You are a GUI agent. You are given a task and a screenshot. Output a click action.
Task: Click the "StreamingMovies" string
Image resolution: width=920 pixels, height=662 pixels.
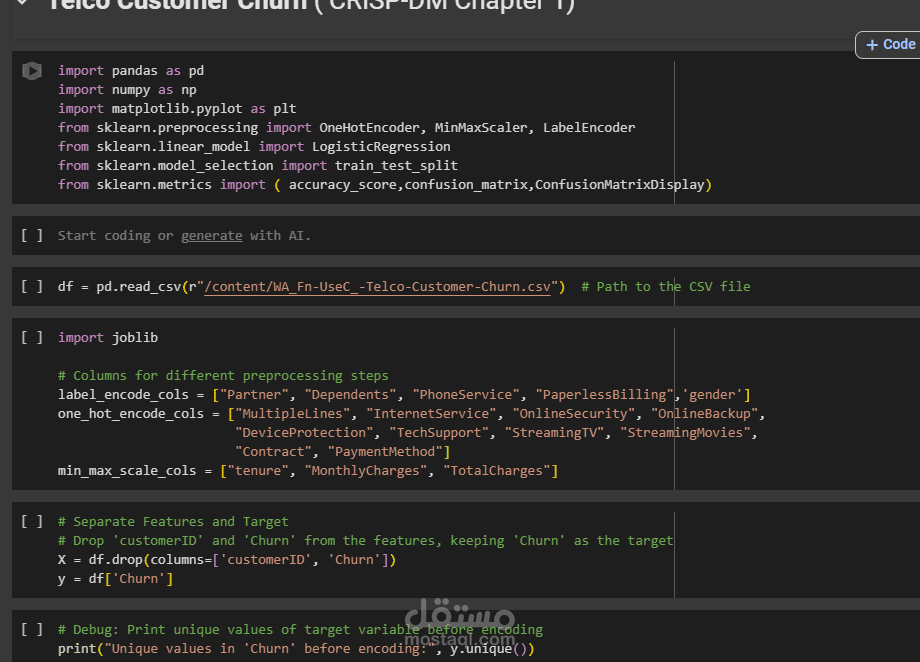[685, 433]
